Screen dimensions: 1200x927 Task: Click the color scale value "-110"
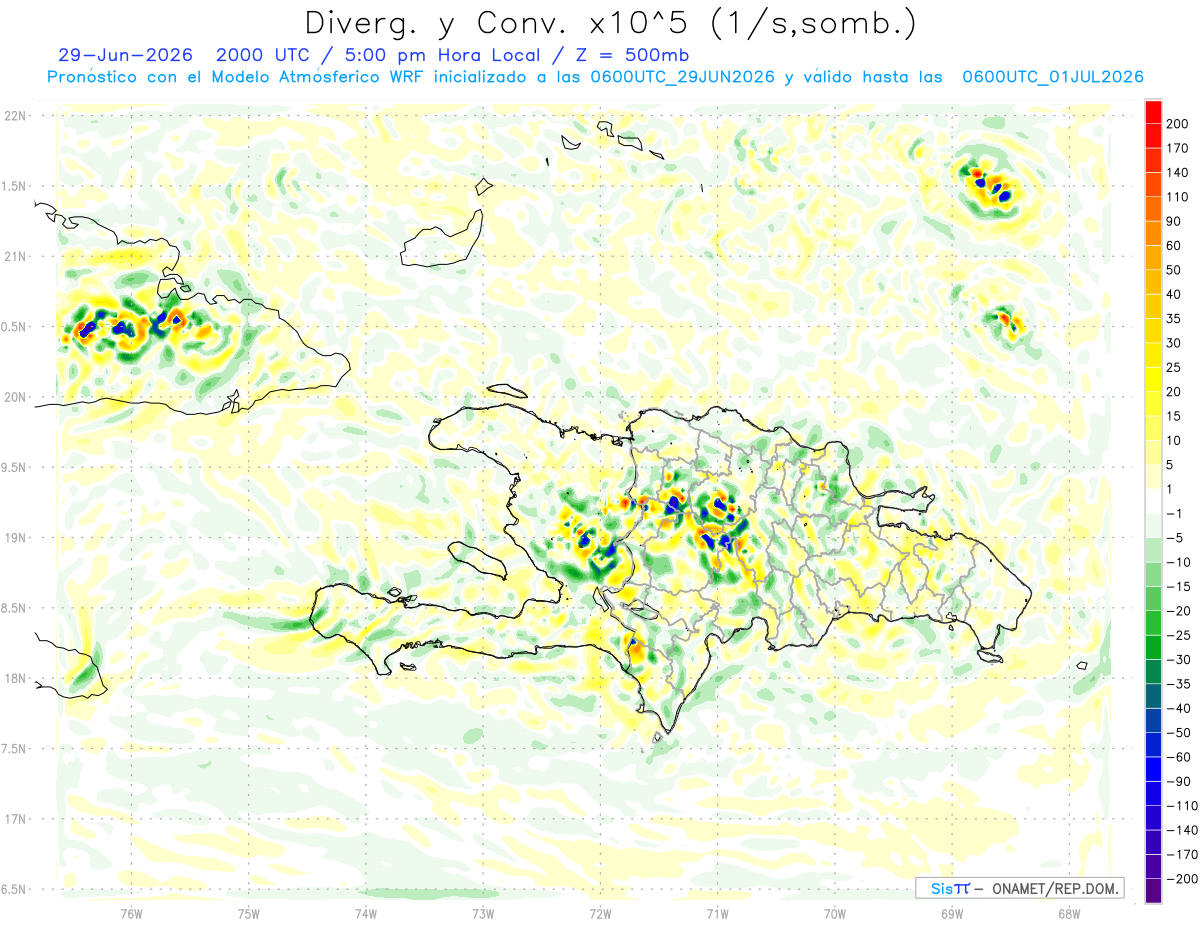(x=1182, y=805)
